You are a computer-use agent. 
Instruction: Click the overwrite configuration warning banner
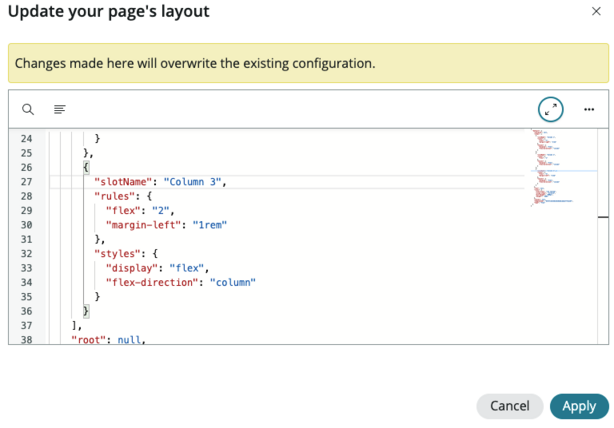point(308,63)
